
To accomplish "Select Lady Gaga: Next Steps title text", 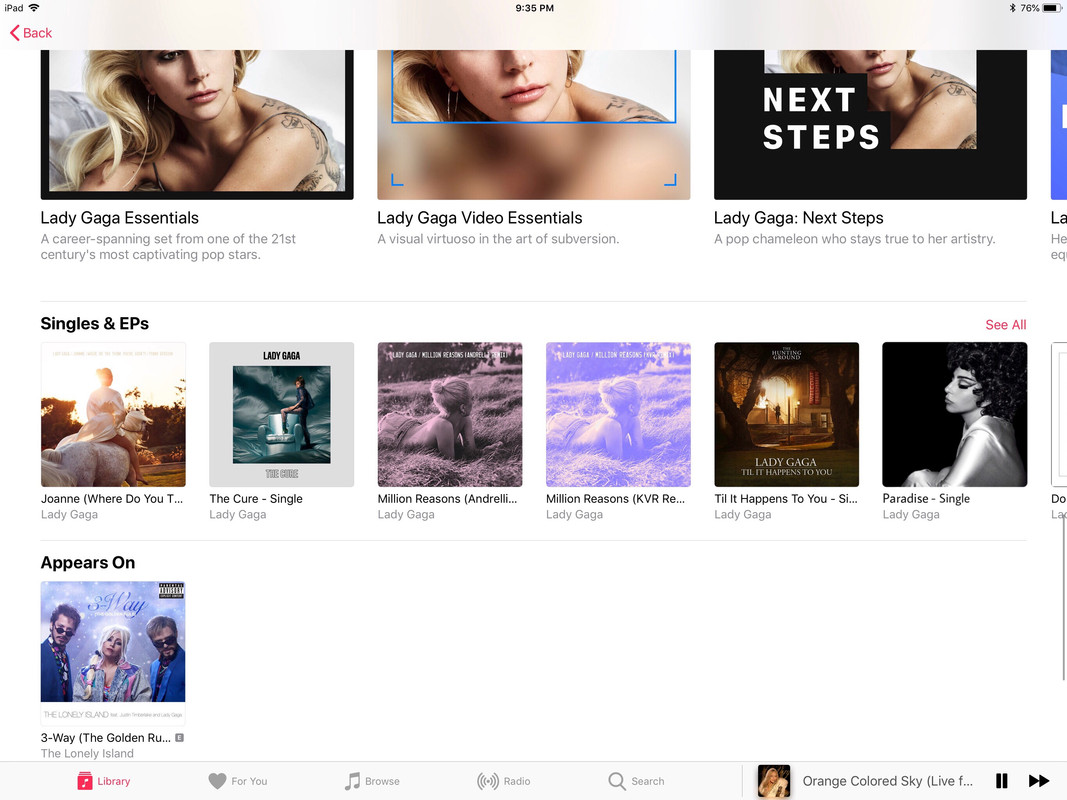I will tap(798, 218).
